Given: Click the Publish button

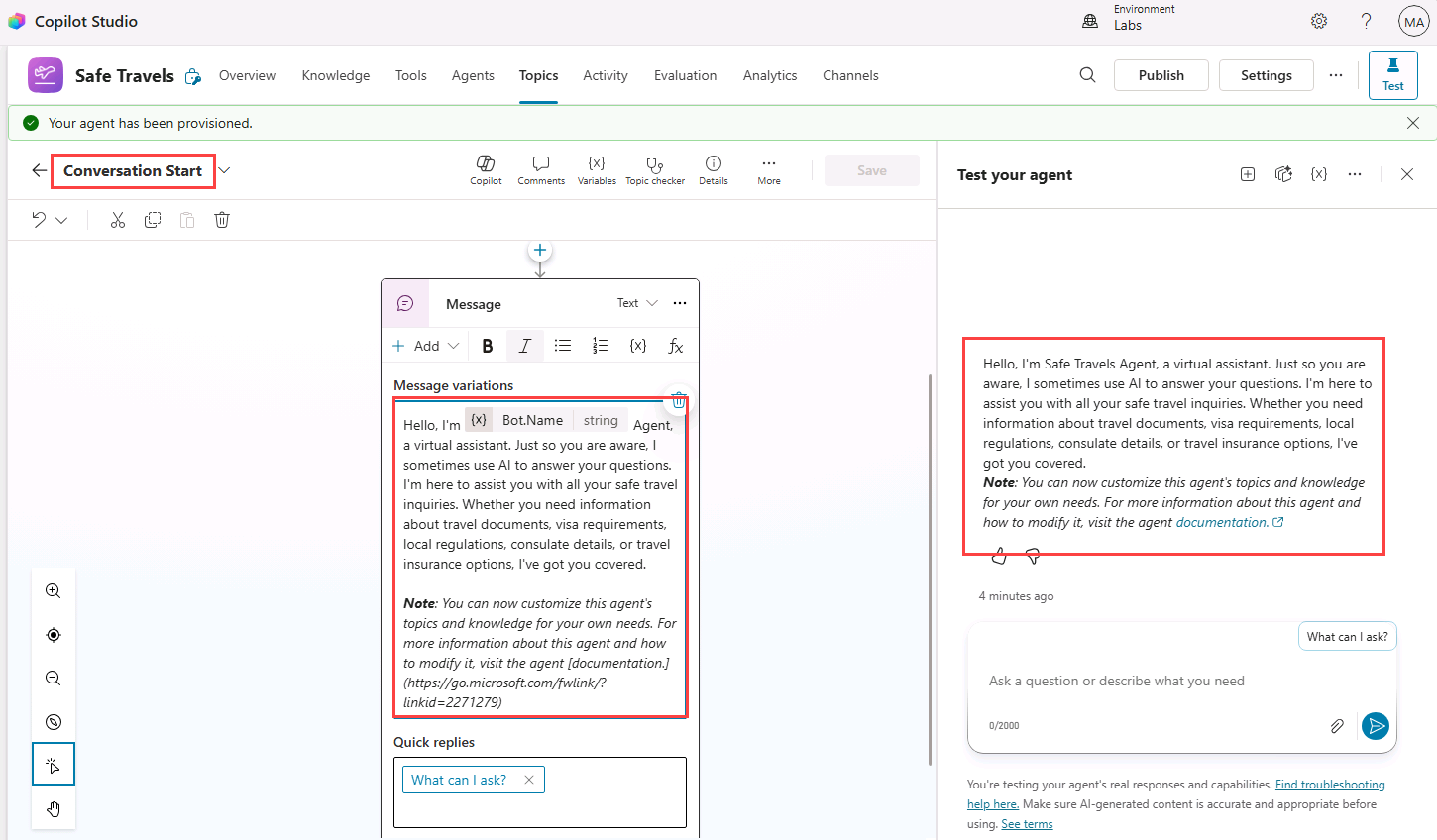Looking at the screenshot, I should click(x=1161, y=75).
